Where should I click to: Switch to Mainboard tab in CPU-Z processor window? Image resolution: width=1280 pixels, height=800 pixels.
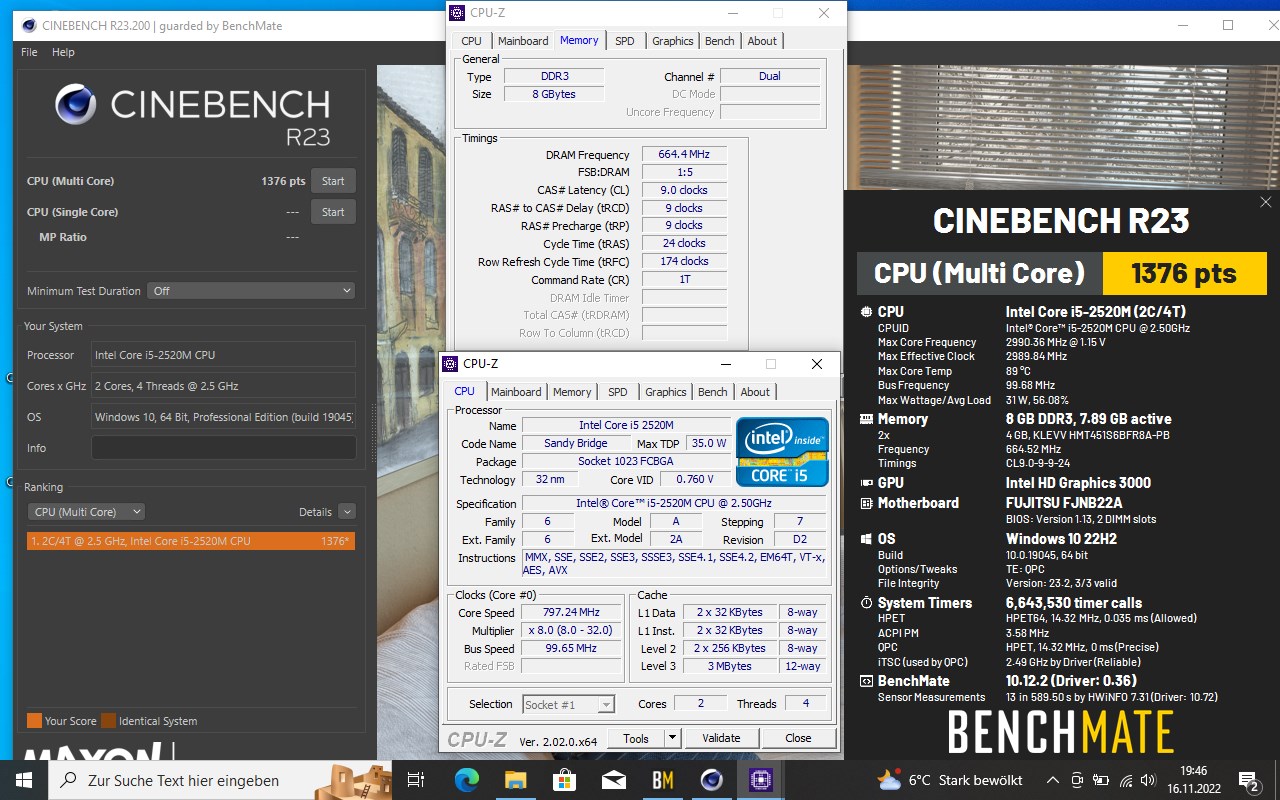516,392
